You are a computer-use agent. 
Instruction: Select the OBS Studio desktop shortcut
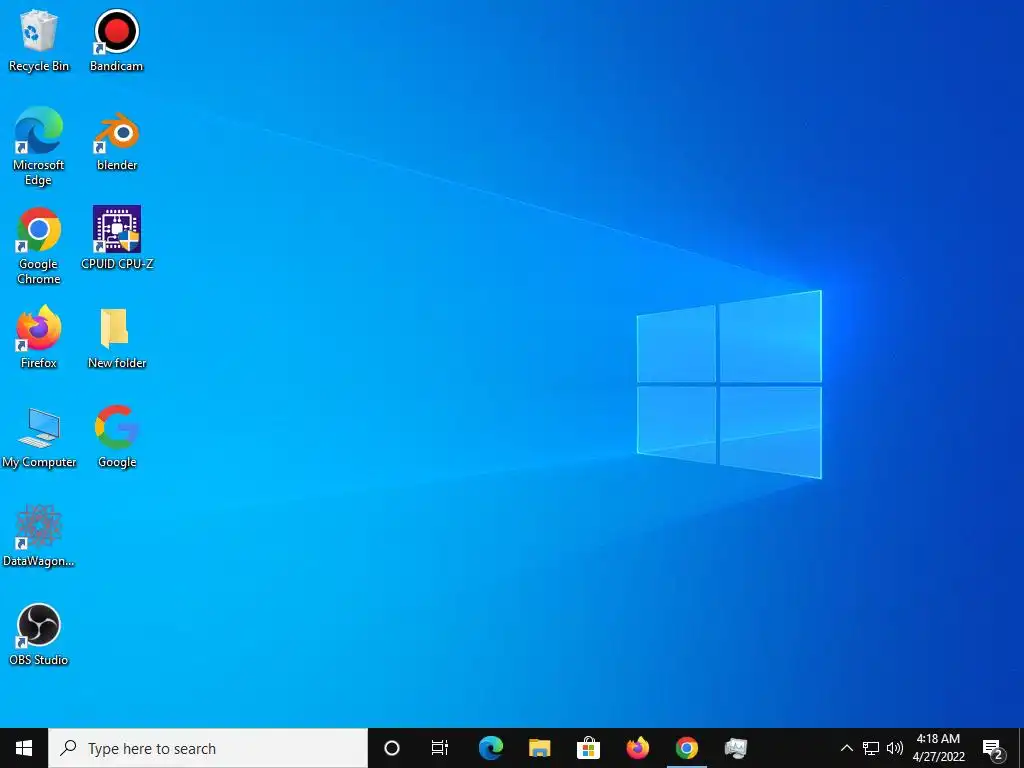(39, 634)
